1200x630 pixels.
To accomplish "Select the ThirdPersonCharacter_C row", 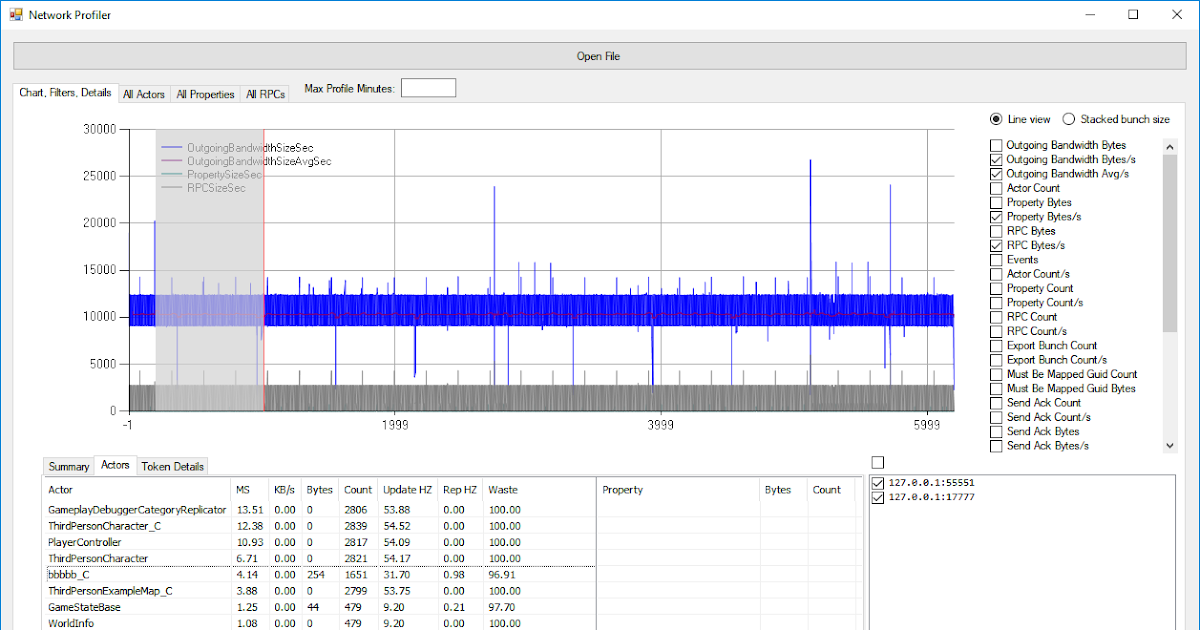I will click(319, 526).
